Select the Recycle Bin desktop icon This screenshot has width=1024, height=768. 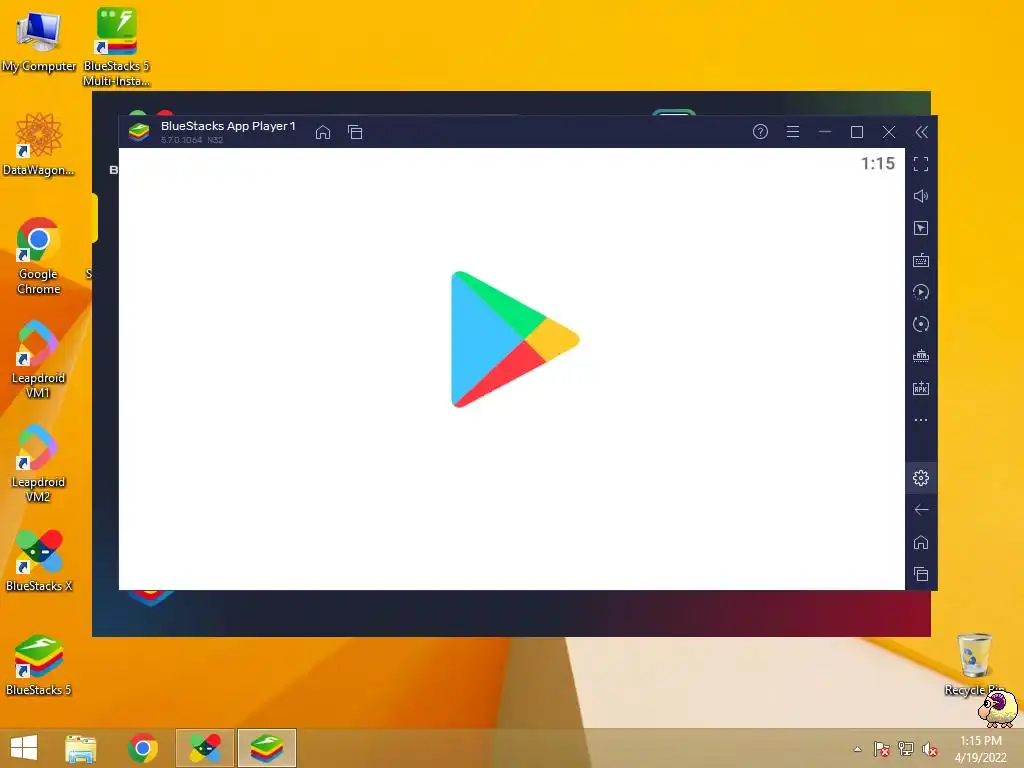coord(974,665)
